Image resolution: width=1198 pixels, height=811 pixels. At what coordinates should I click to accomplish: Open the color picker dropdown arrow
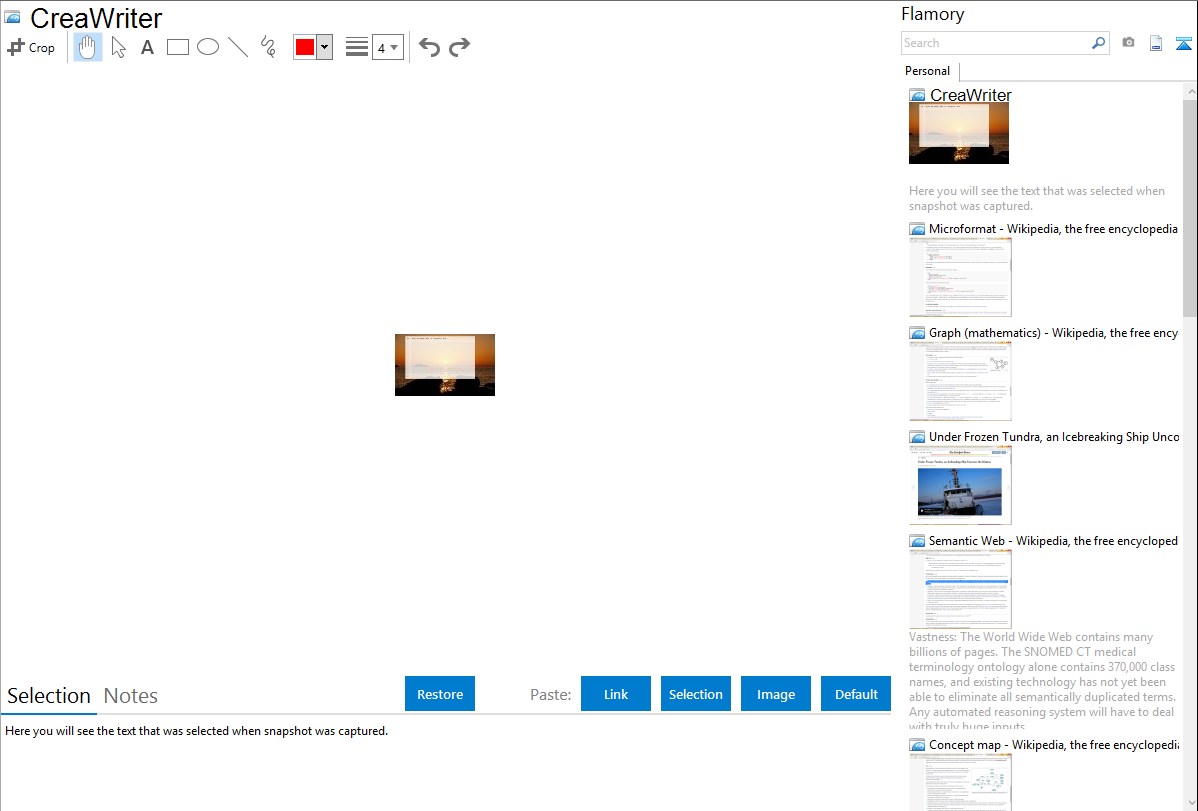pos(325,47)
